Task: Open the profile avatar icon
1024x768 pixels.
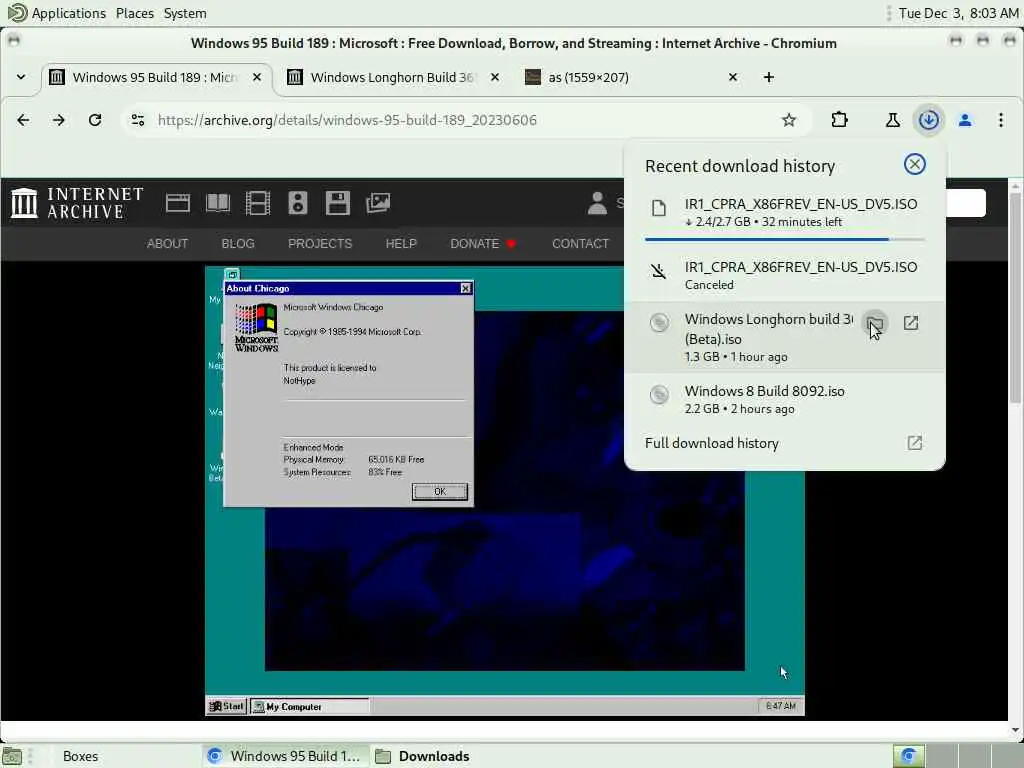Action: pos(965,120)
